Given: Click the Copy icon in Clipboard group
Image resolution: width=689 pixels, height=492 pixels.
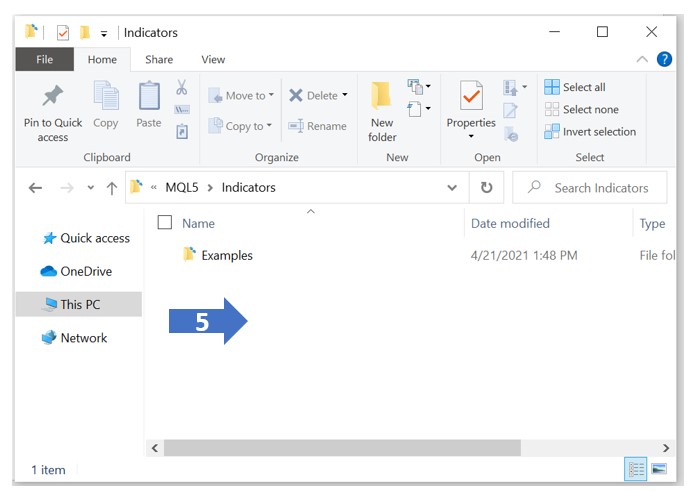Looking at the screenshot, I should 105,98.
